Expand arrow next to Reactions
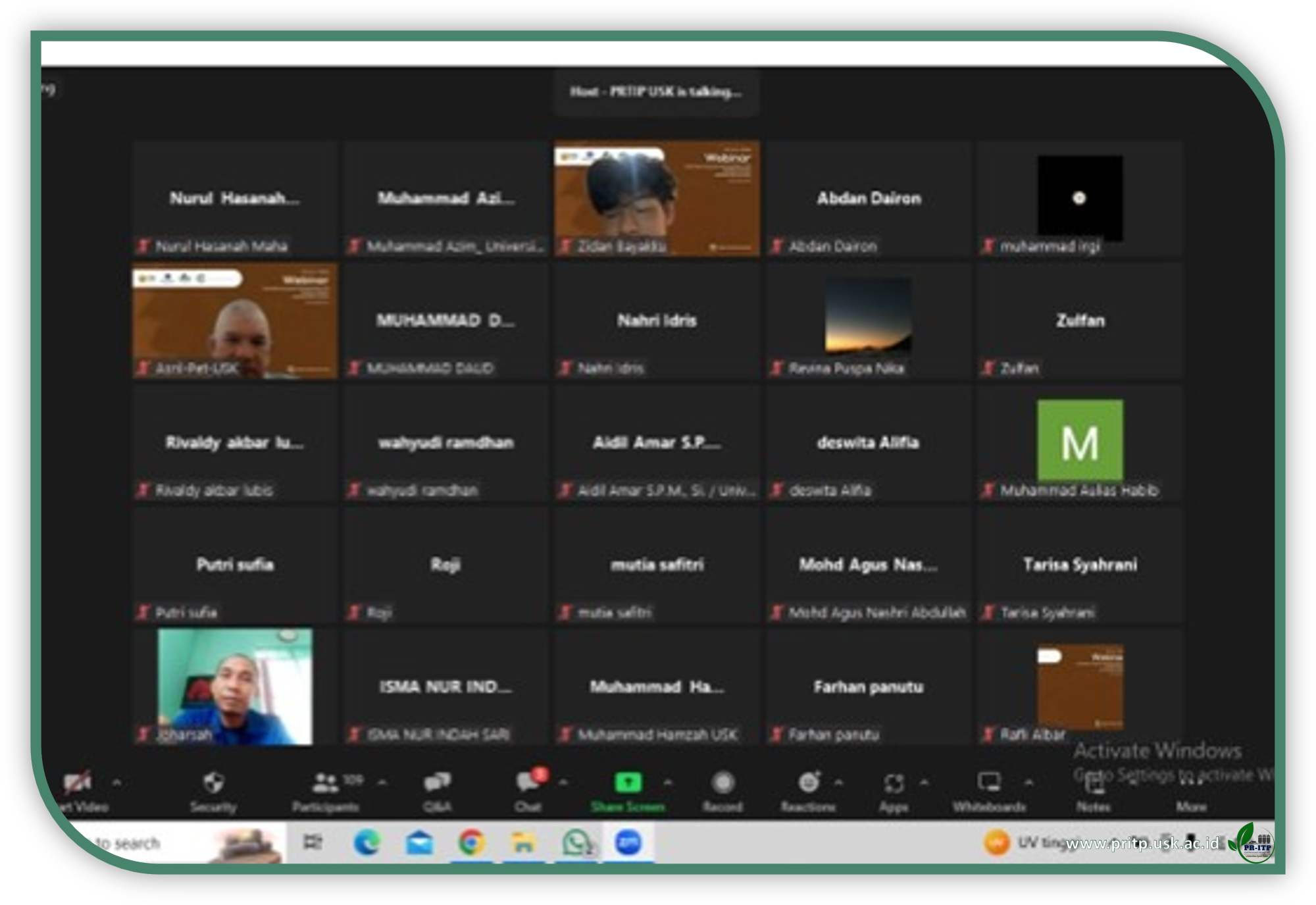 [x=839, y=783]
